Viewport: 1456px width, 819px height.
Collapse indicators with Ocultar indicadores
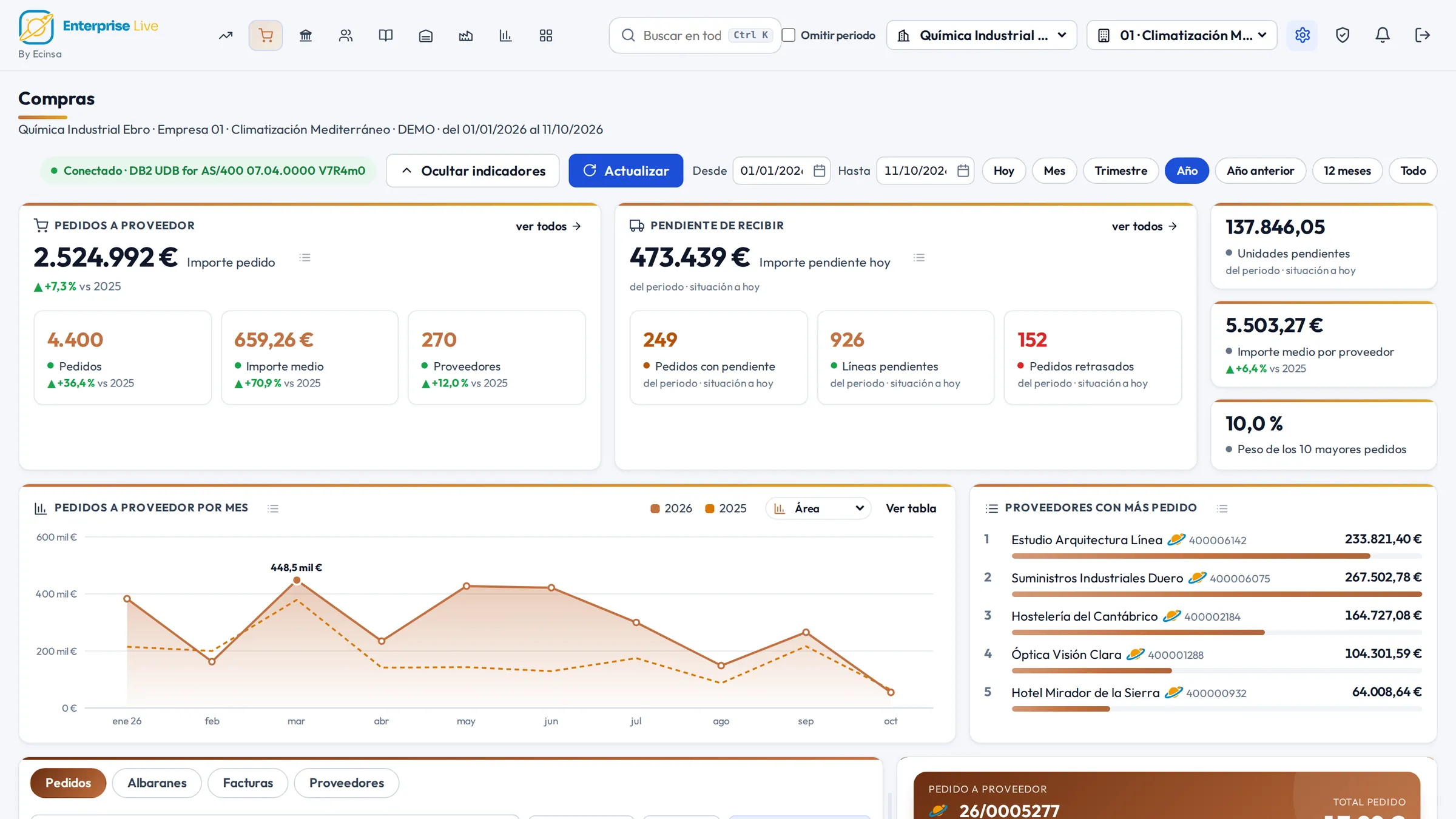click(x=473, y=170)
